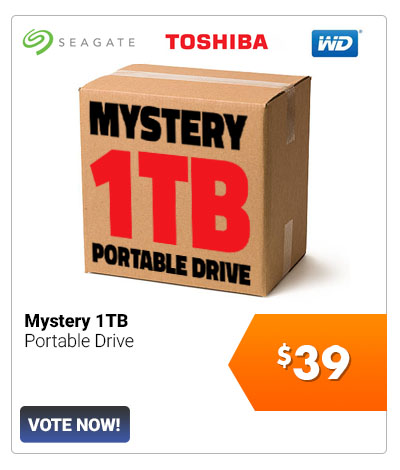Click the number 39 on the banner

tap(321, 363)
